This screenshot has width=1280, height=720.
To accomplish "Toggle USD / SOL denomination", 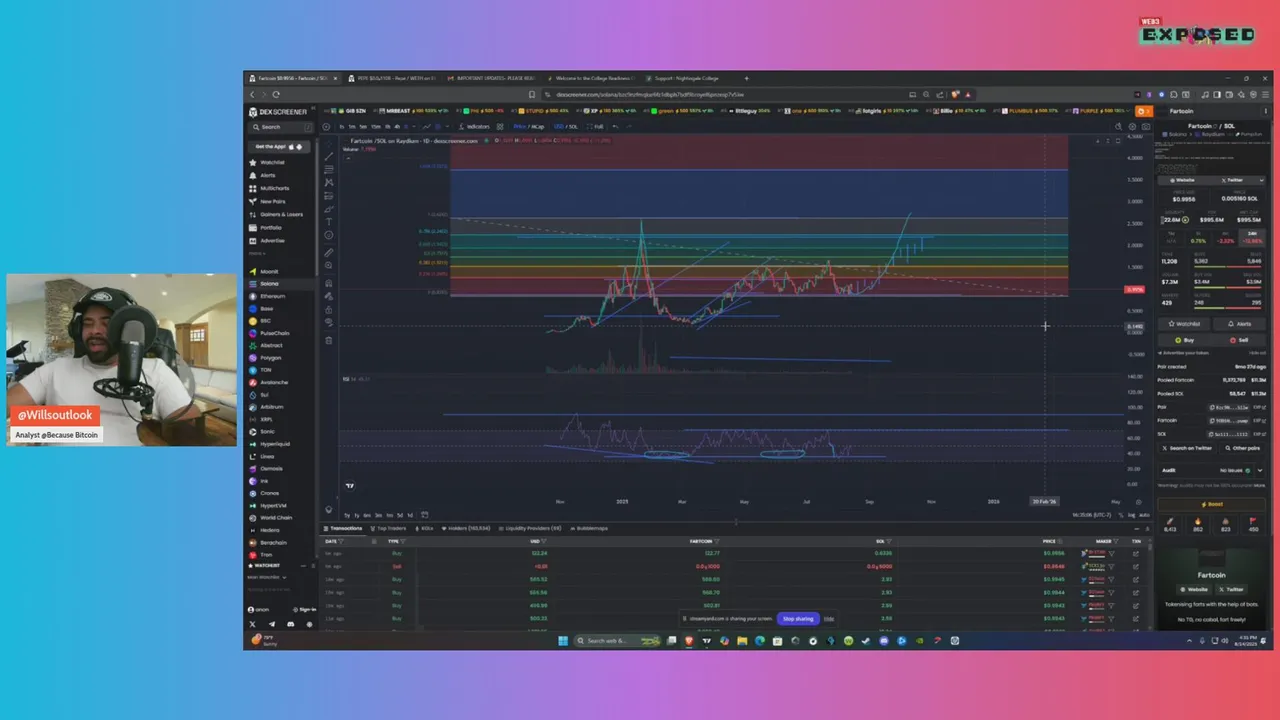I will (x=566, y=127).
